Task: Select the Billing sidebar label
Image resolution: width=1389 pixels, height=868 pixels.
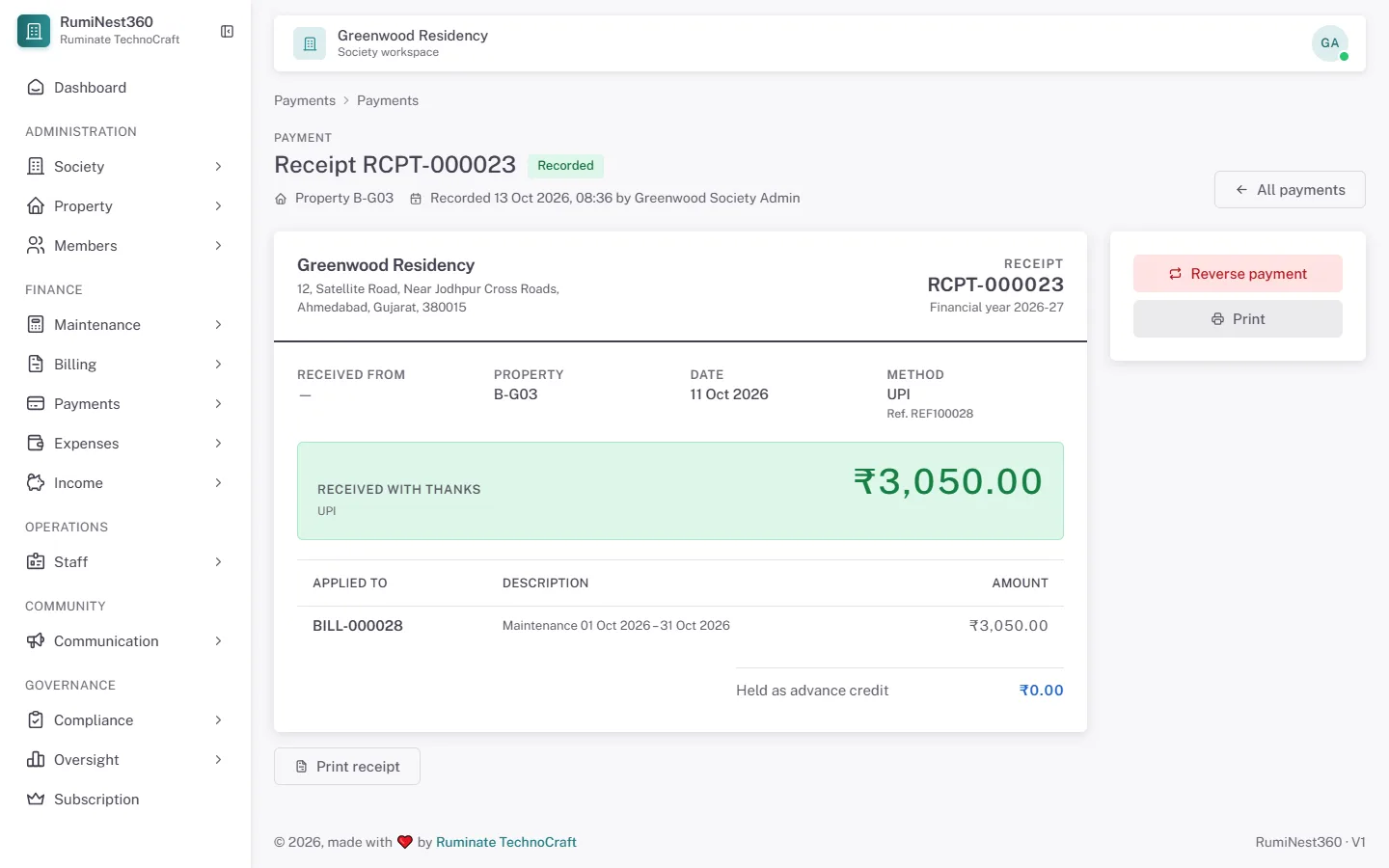Action: [75, 365]
